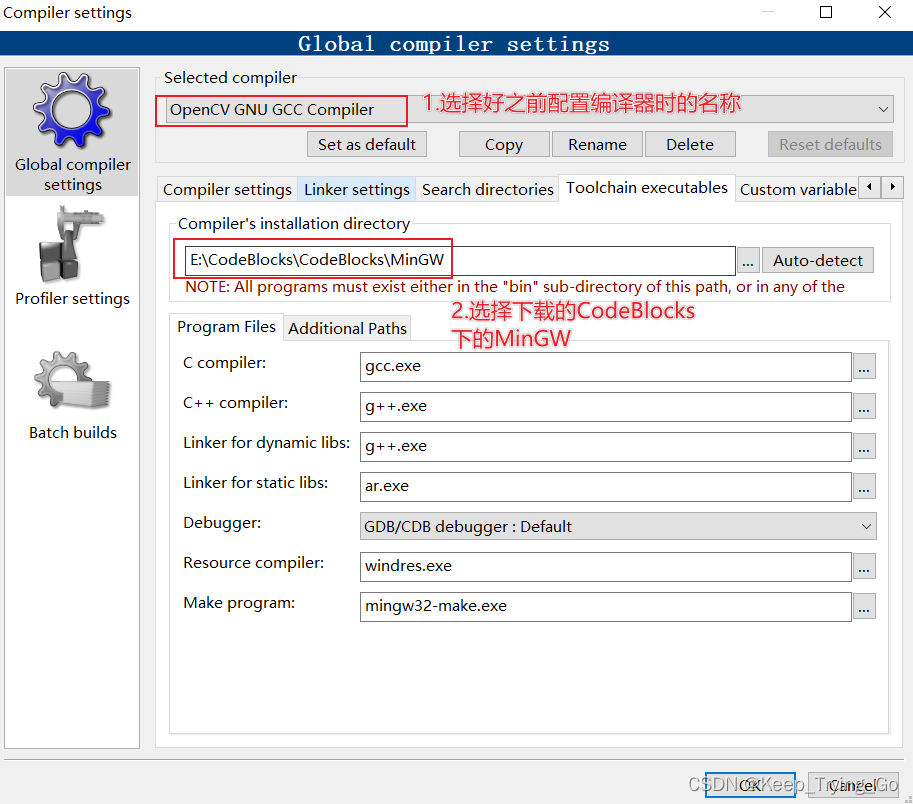This screenshot has width=913, height=804.
Task: Browse for the static libs linker ar.exe
Action: click(x=863, y=487)
